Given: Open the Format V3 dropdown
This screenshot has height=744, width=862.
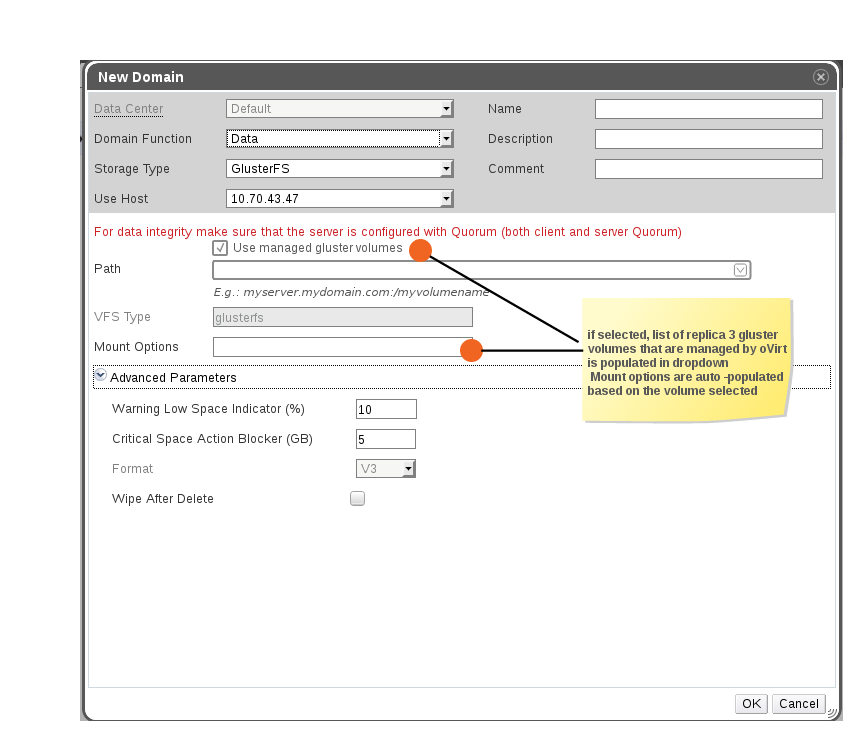Looking at the screenshot, I should coord(408,469).
